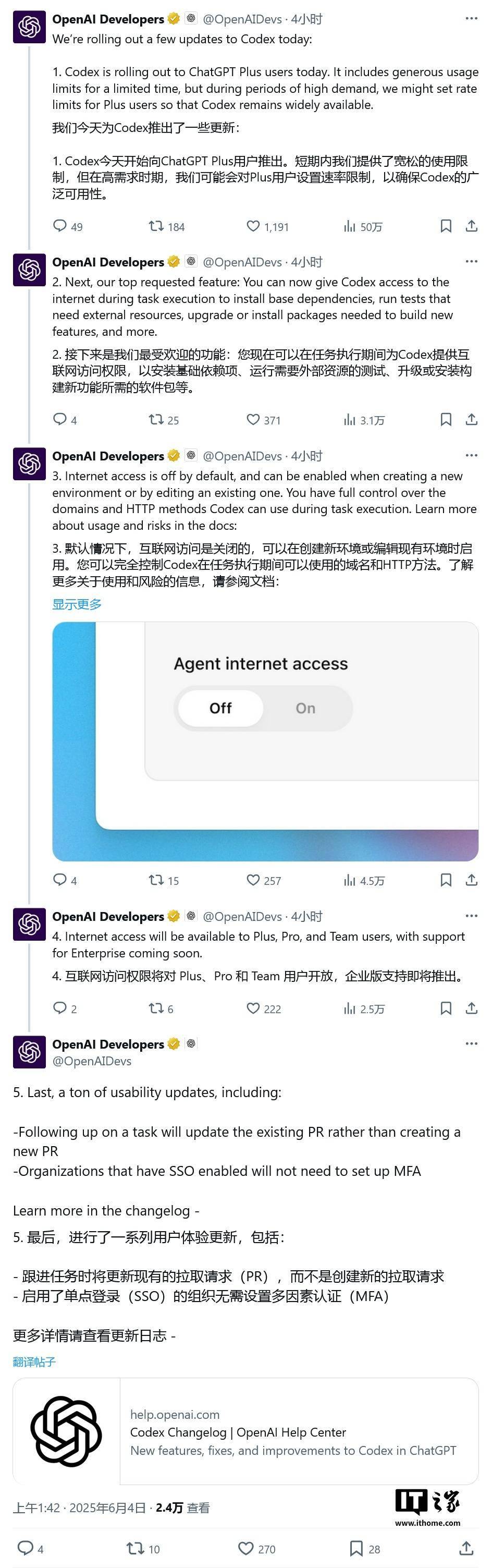The image size is (492, 1568).
Task: Retweet the post showing 184 reposts
Action: click(167, 226)
